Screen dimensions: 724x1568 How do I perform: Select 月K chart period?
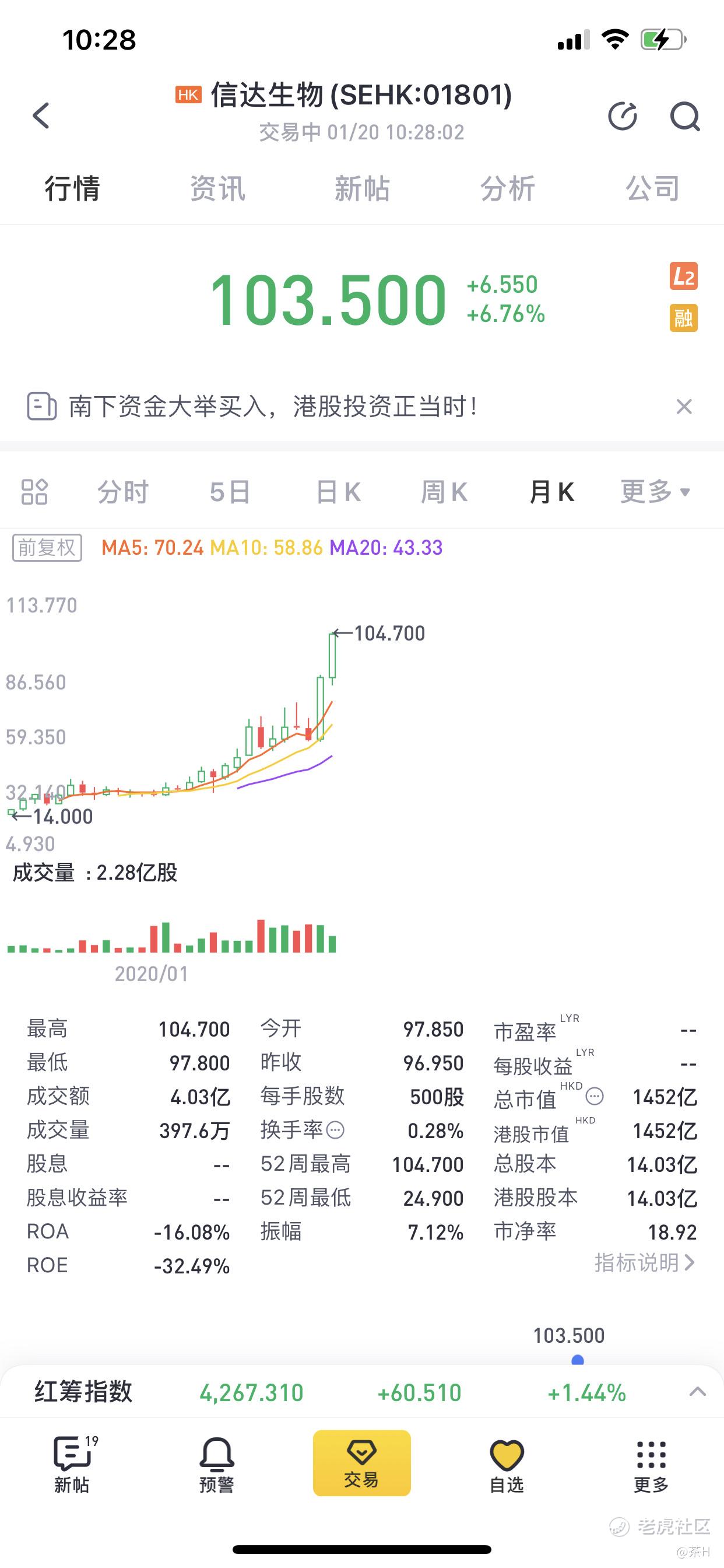(x=552, y=492)
